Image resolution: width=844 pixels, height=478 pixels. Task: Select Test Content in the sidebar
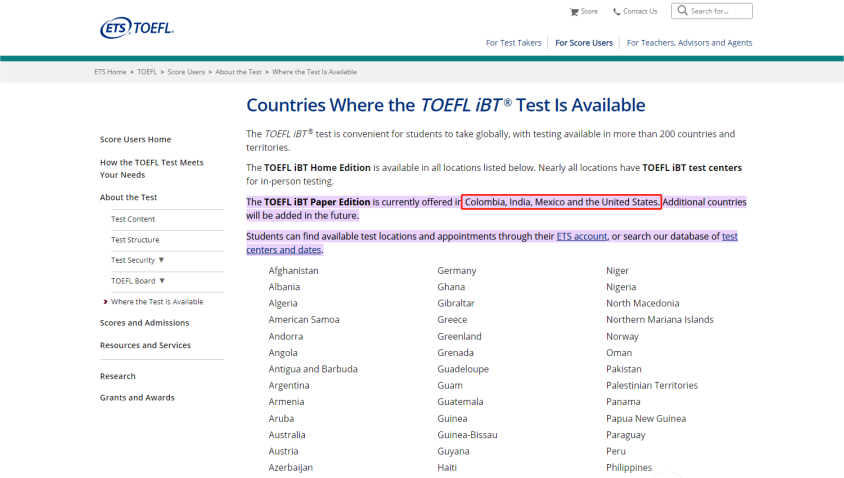(x=133, y=219)
